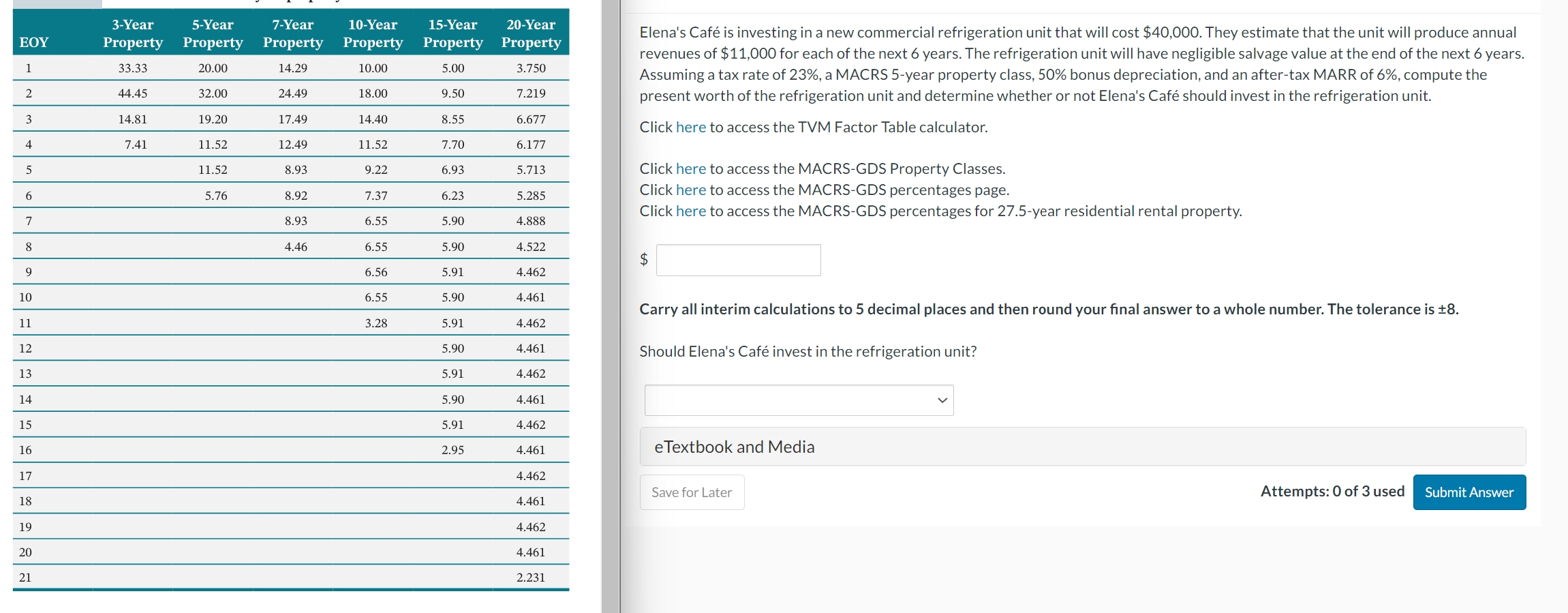Image resolution: width=1568 pixels, height=613 pixels.
Task: Select the 14.81 cell in the table
Action: 133,119
